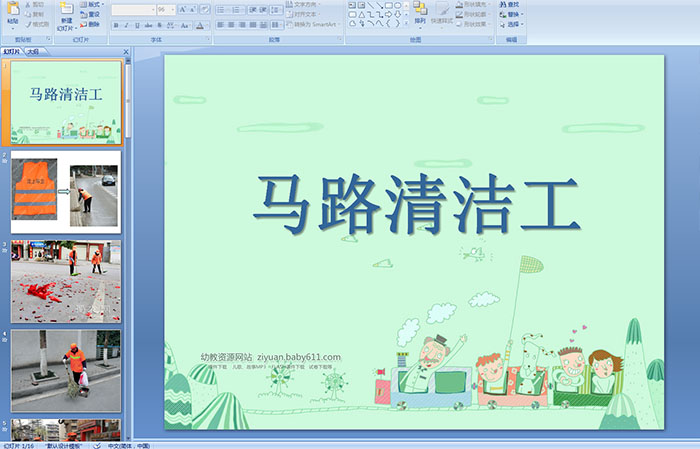
Task: Click the increase font size icon
Action: click(x=182, y=9)
